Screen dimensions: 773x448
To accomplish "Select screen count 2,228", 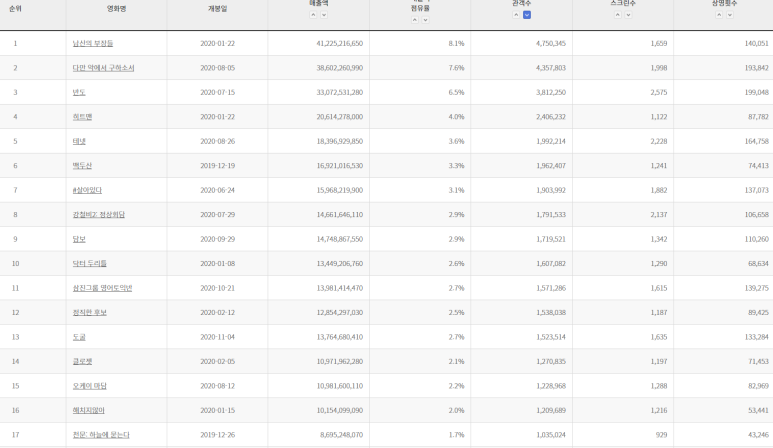I will point(659,141).
